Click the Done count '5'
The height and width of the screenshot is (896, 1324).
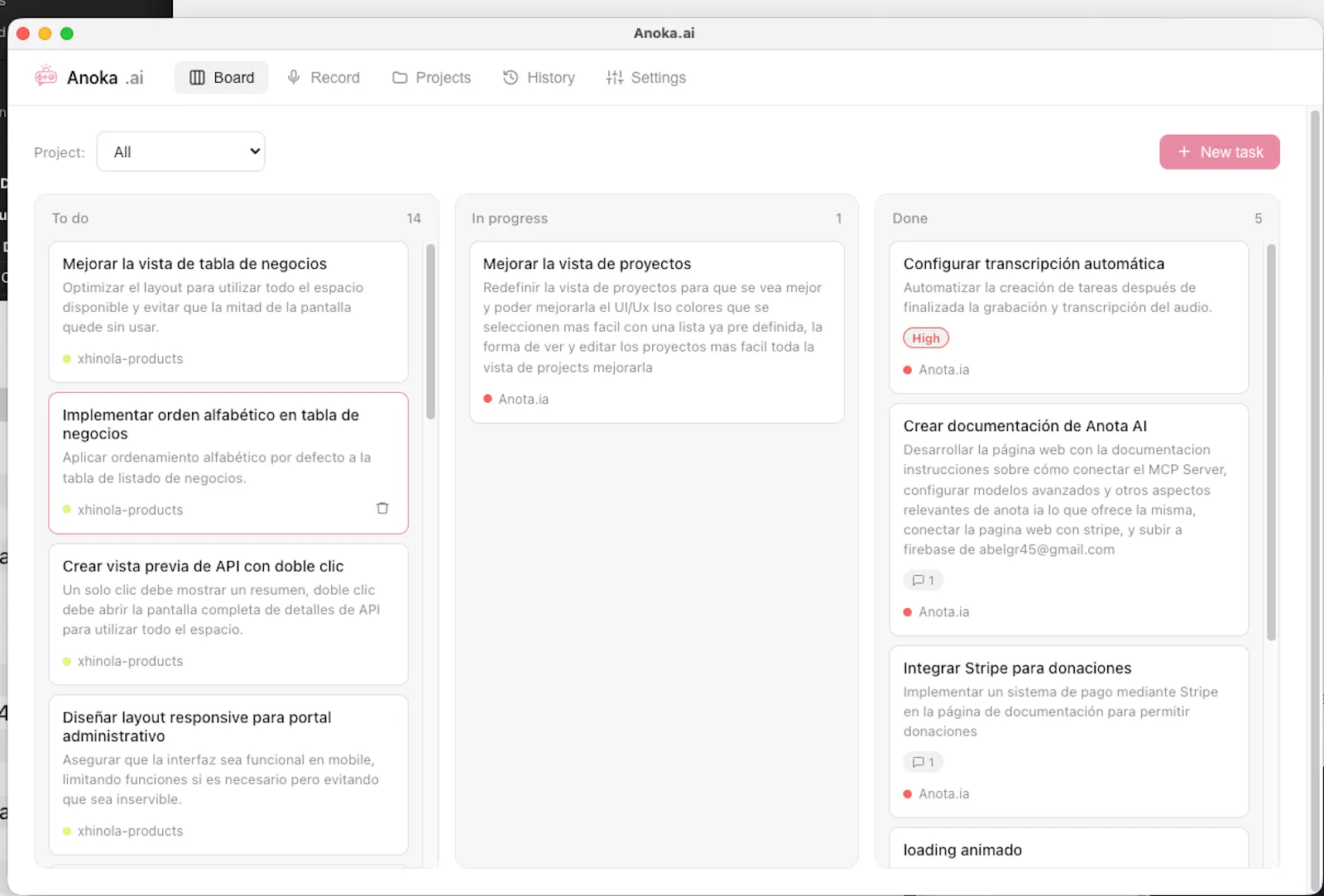1258,218
